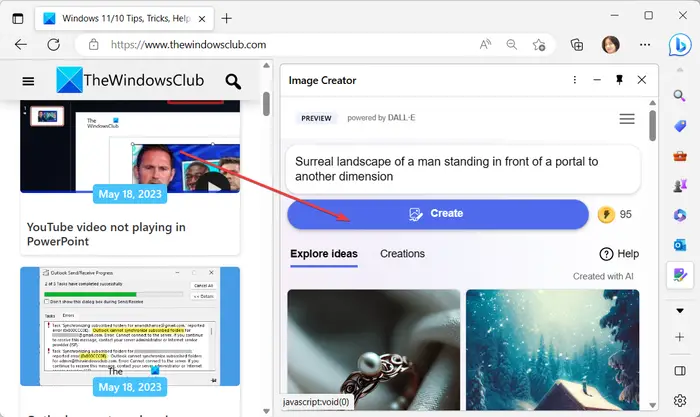700x417 pixels.
Task: Open TheWindowsClub site search
Action: click(233, 81)
